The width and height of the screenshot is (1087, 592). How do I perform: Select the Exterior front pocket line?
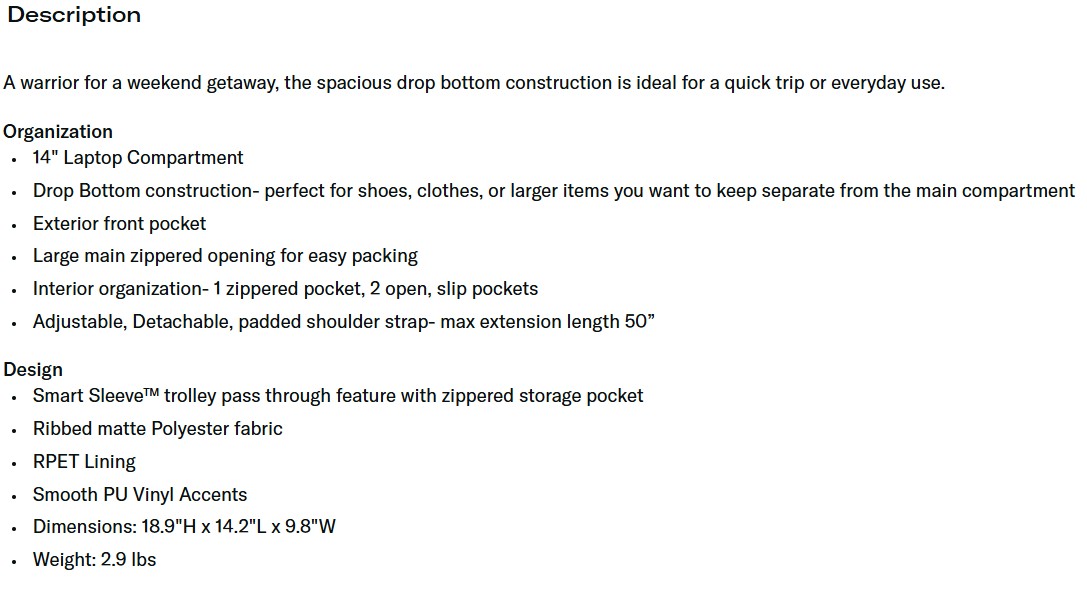(119, 223)
